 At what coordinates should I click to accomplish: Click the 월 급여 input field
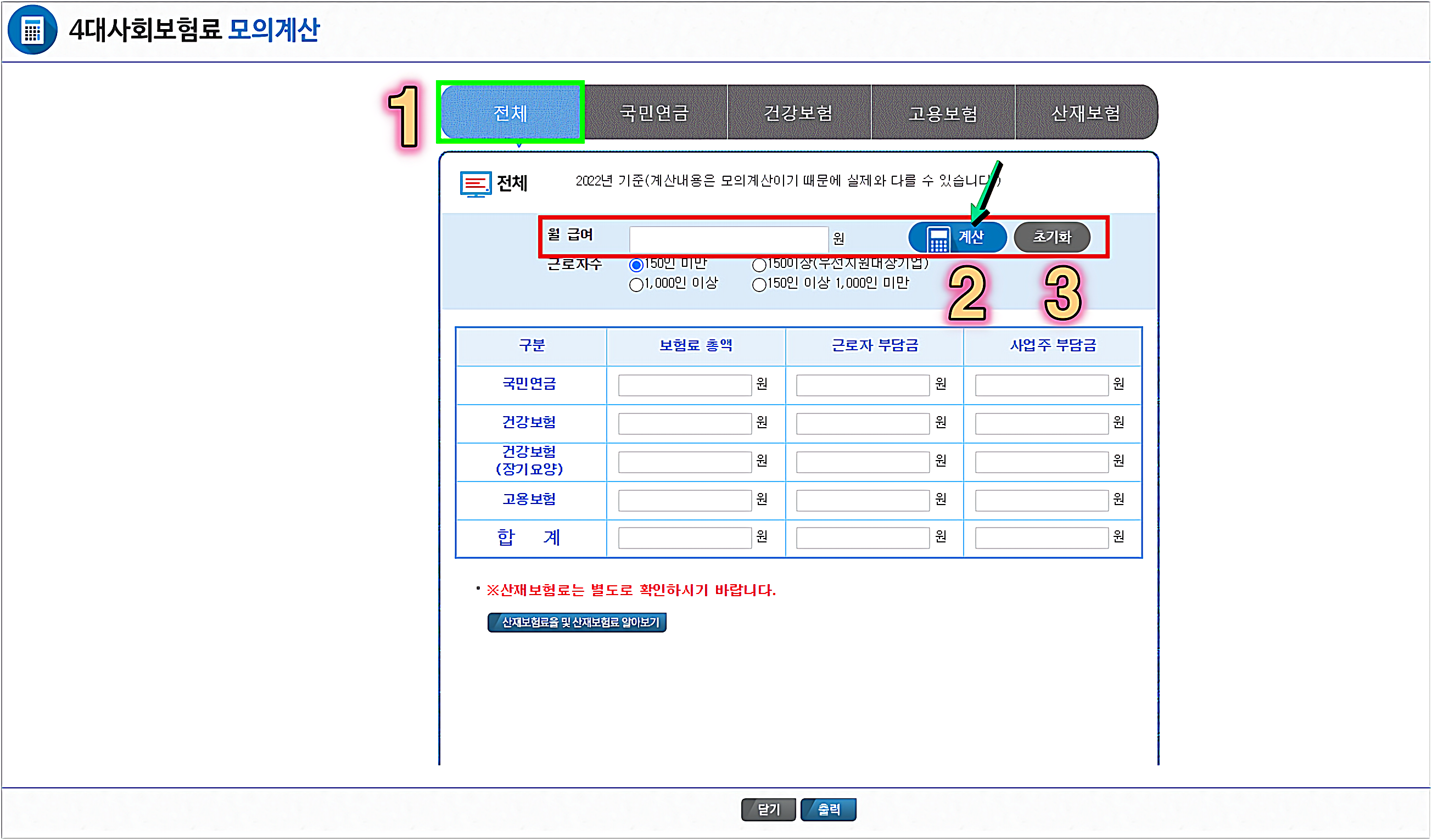tap(729, 239)
